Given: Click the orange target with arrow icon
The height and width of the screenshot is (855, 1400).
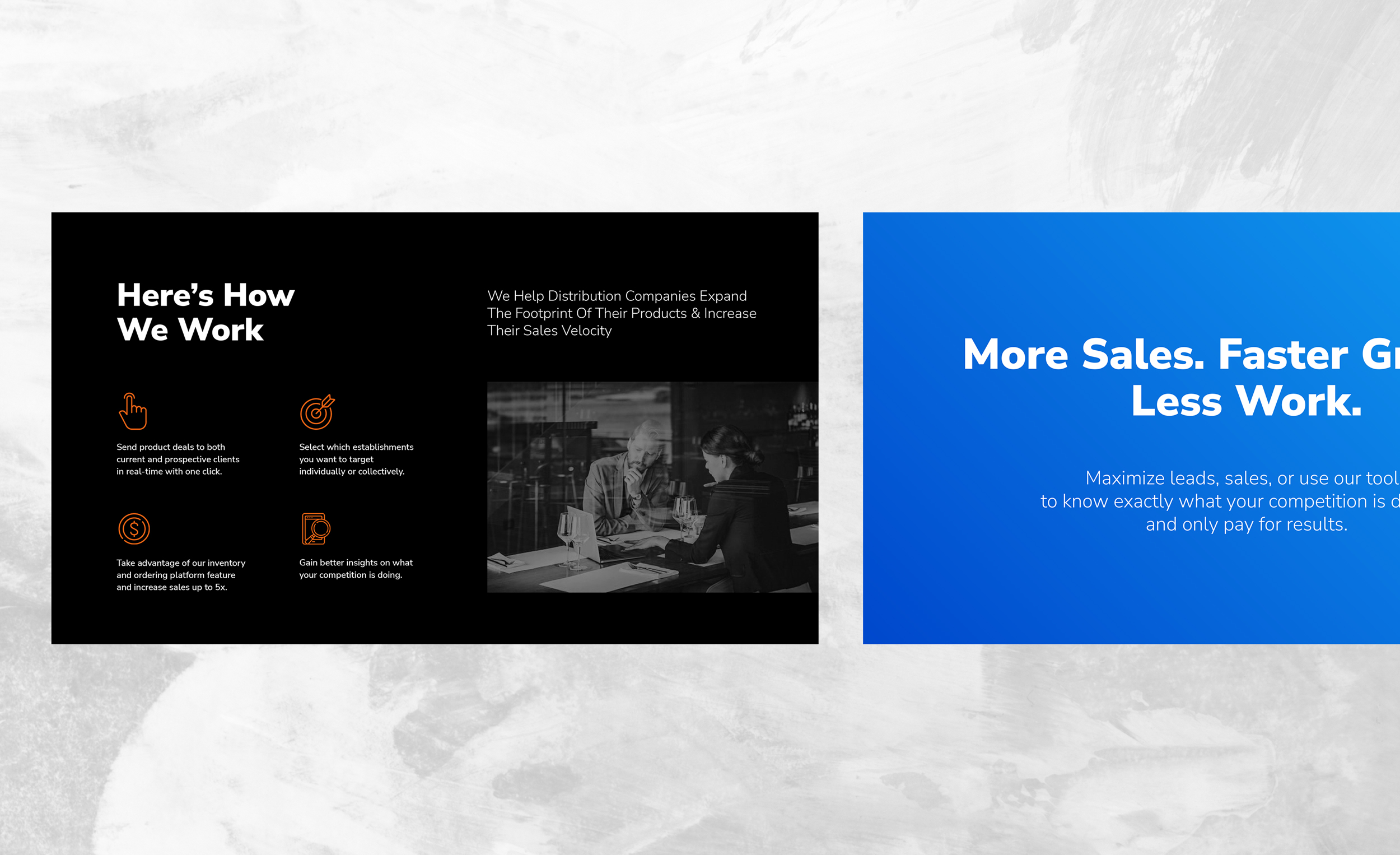Looking at the screenshot, I should 317,412.
